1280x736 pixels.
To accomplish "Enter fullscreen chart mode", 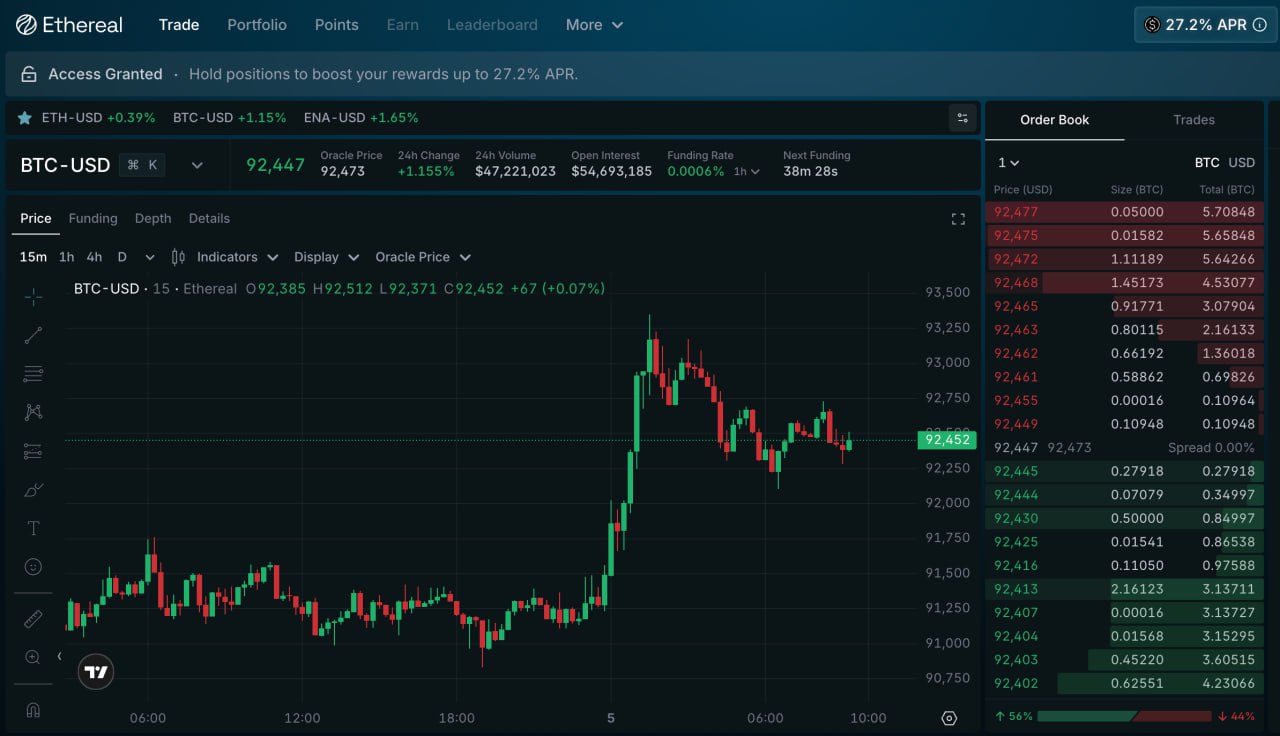I will click(958, 219).
